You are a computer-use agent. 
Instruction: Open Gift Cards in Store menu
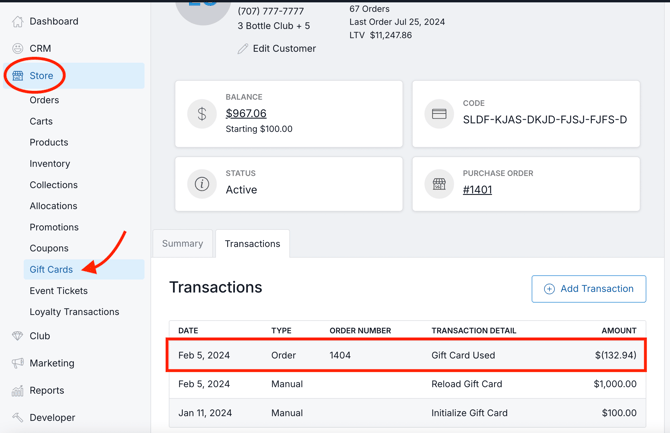(x=51, y=269)
